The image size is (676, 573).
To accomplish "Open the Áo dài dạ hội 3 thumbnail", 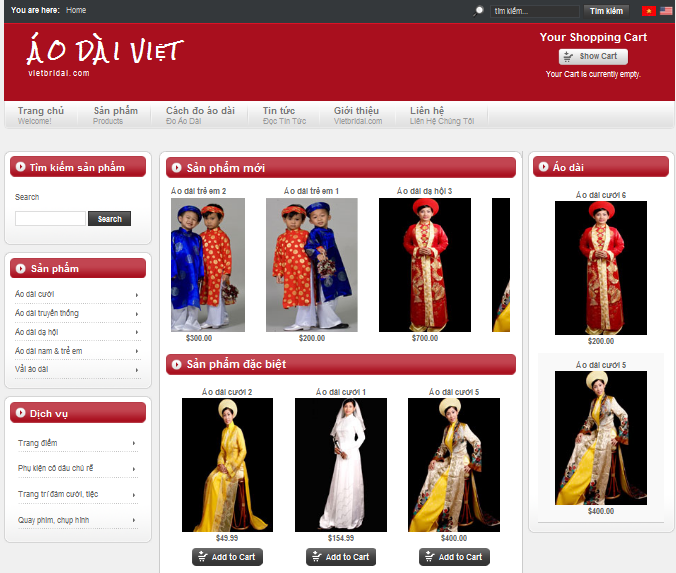I will [424, 265].
